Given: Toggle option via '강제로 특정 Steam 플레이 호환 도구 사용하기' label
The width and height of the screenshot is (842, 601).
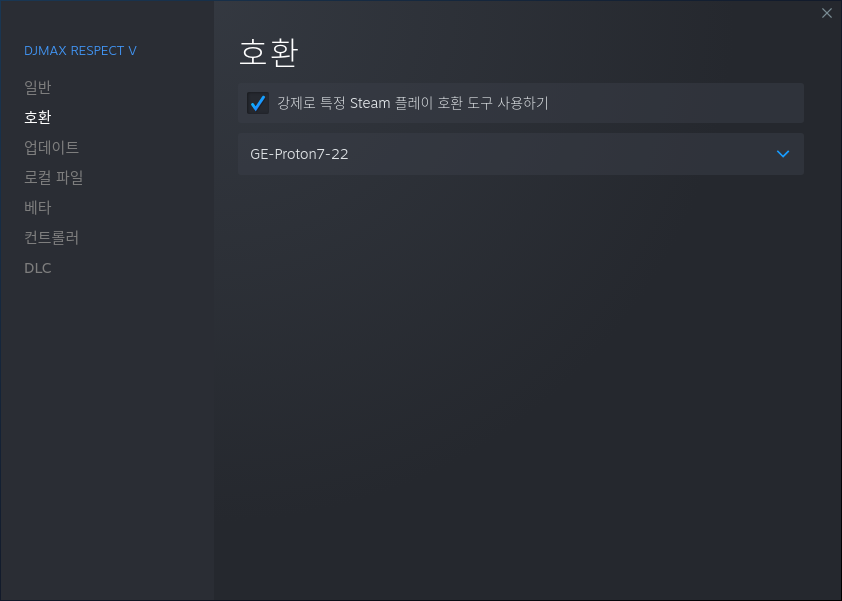Looking at the screenshot, I should click(x=412, y=103).
